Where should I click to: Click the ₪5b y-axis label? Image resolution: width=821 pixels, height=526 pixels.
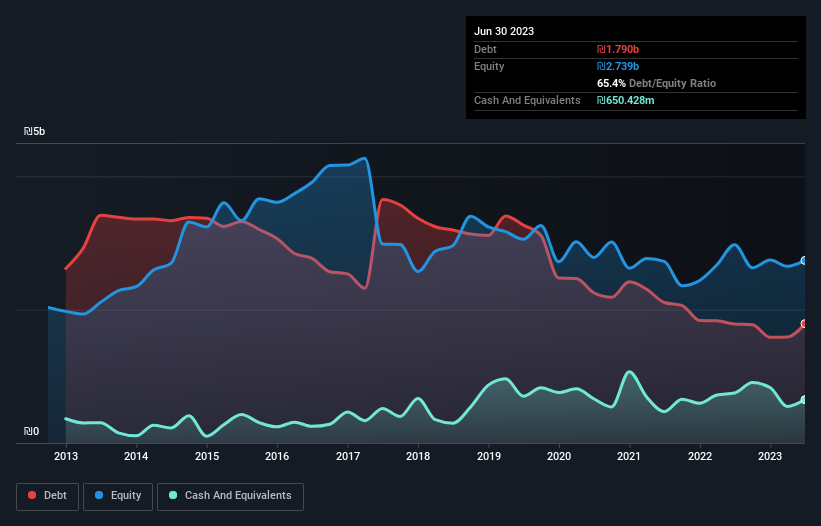[x=35, y=131]
